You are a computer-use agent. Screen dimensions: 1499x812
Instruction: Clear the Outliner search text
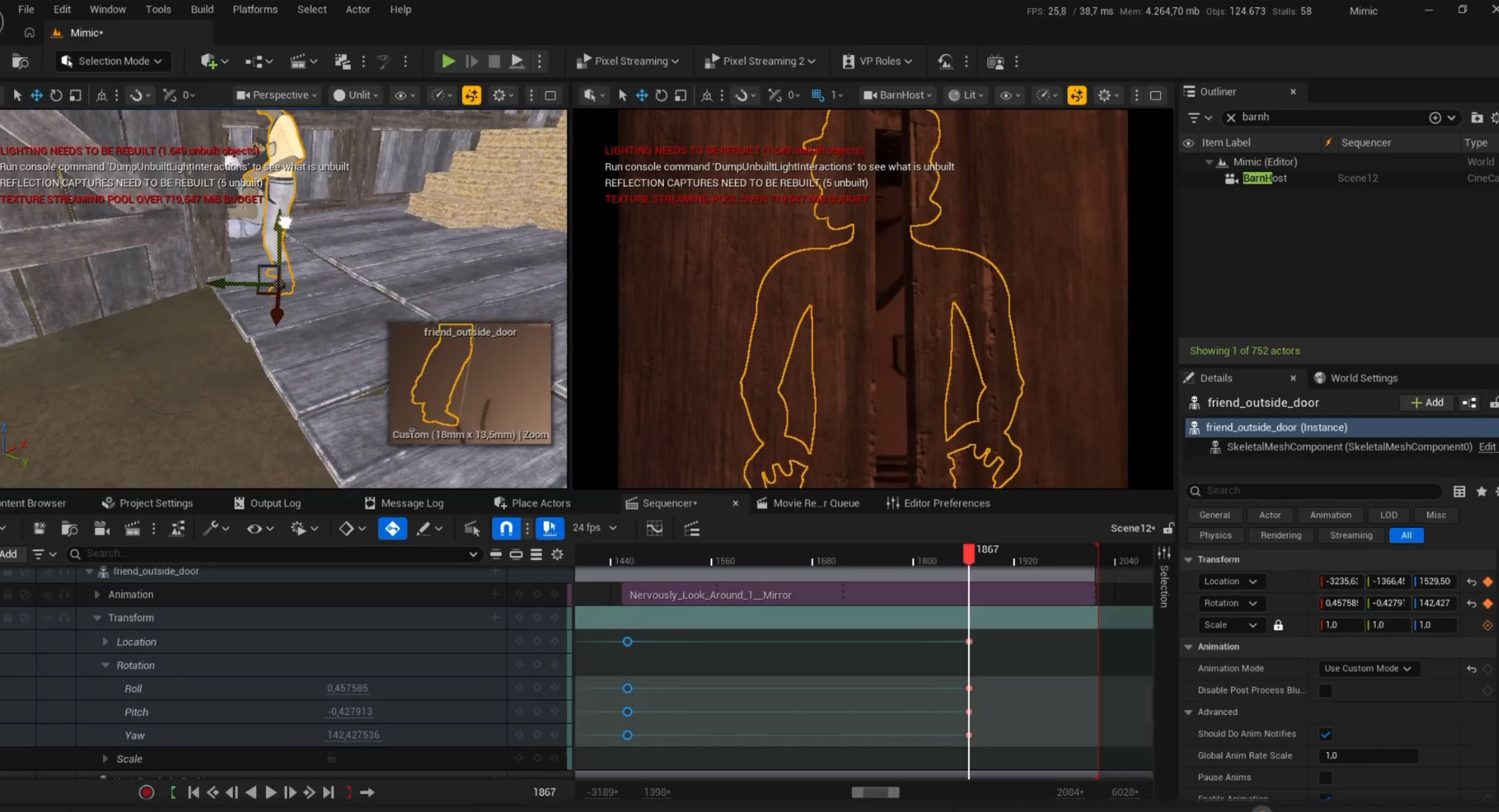(x=1231, y=117)
